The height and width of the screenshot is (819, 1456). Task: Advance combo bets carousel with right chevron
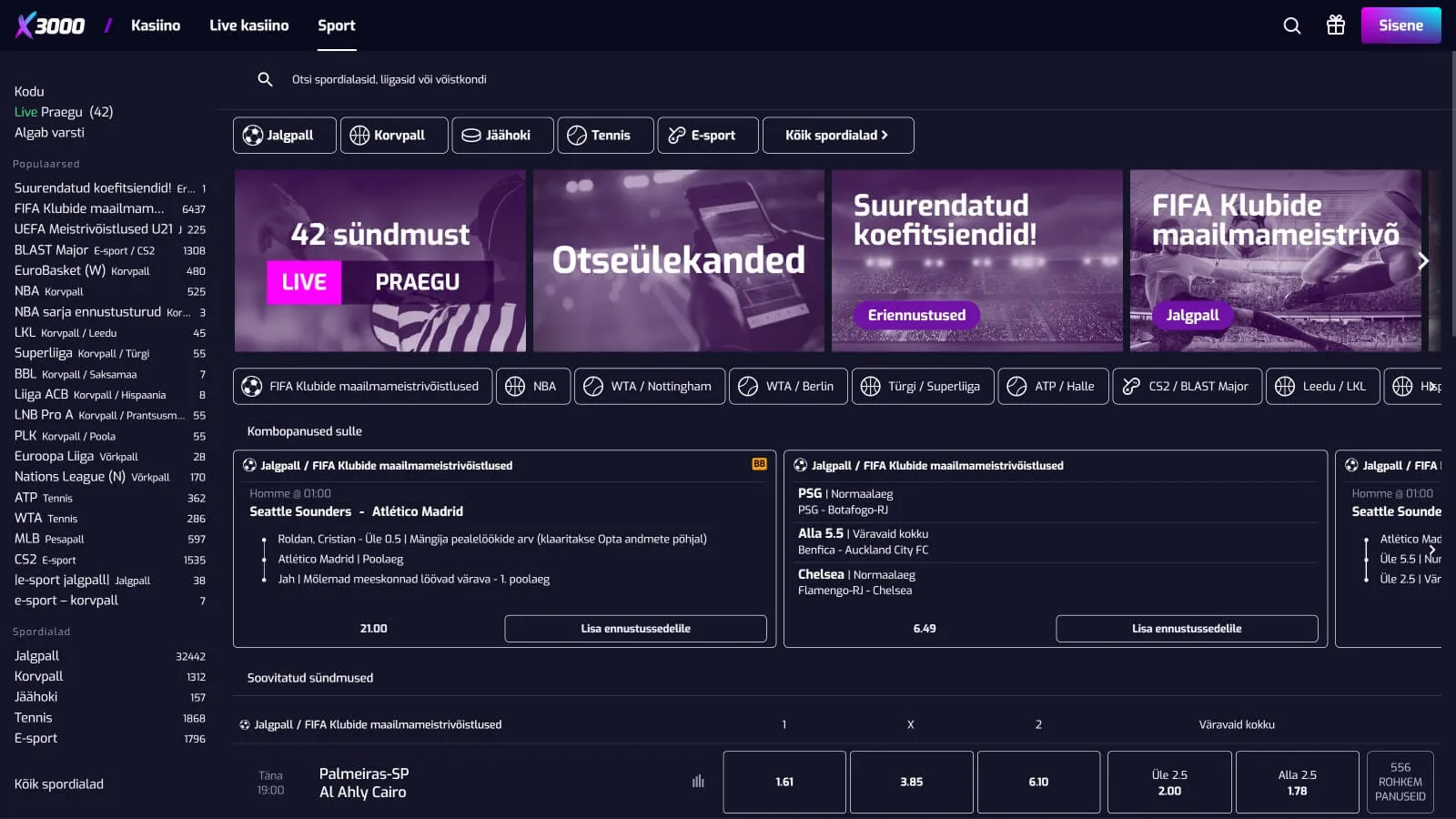(1431, 550)
